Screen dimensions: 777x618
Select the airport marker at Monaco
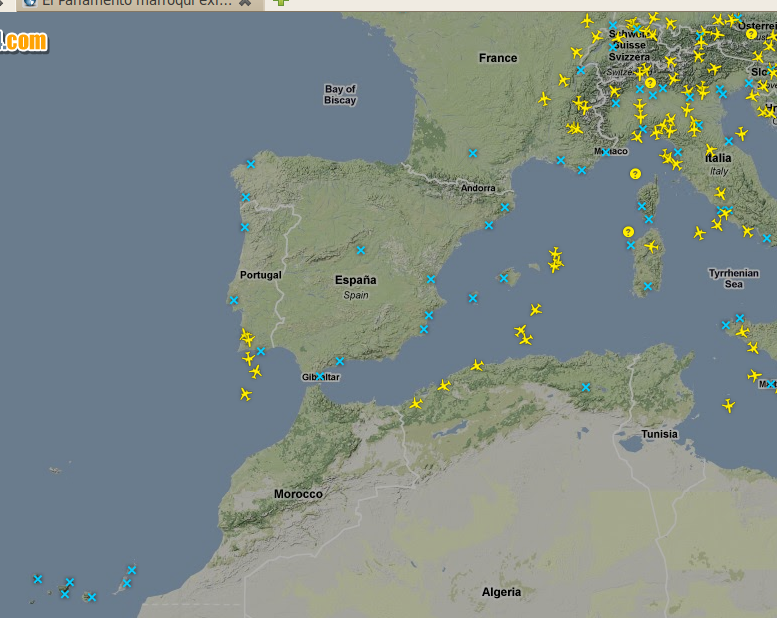point(606,151)
